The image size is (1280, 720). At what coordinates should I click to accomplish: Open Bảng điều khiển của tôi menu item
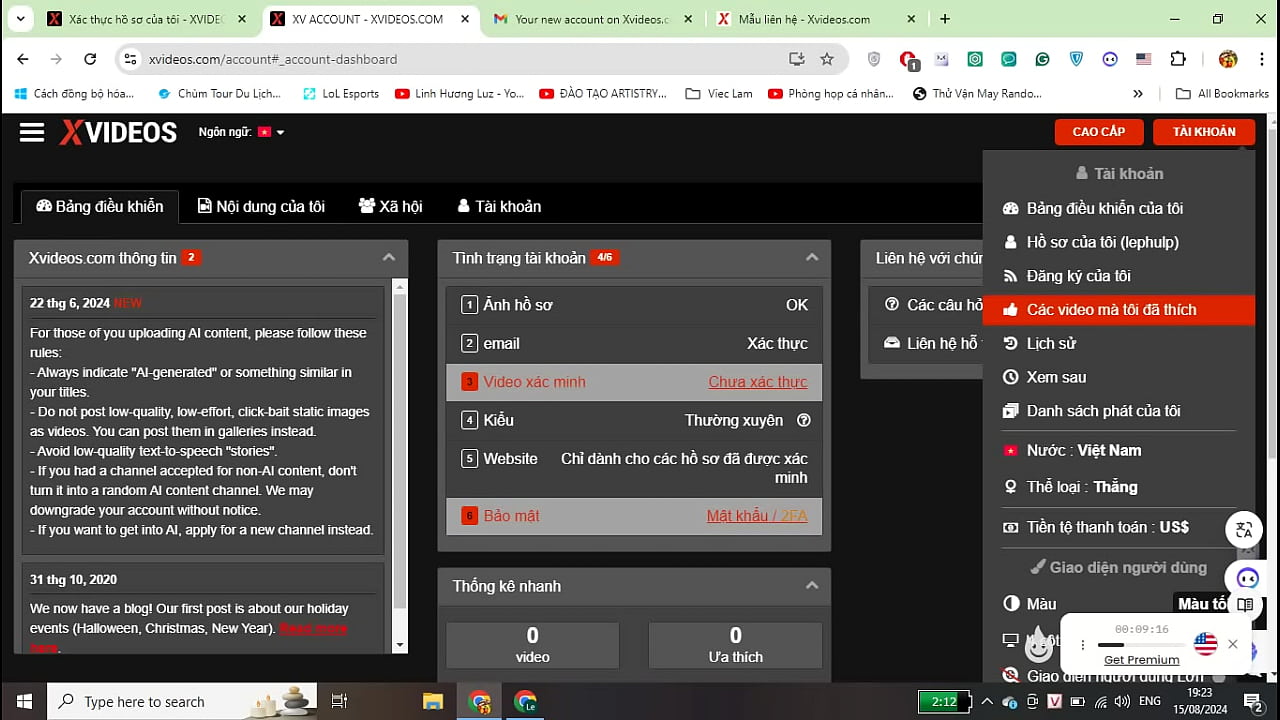1104,208
